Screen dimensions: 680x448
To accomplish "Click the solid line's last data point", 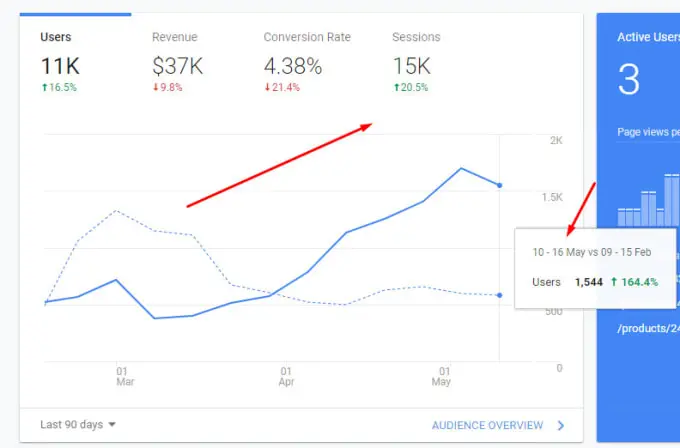I will click(499, 185).
